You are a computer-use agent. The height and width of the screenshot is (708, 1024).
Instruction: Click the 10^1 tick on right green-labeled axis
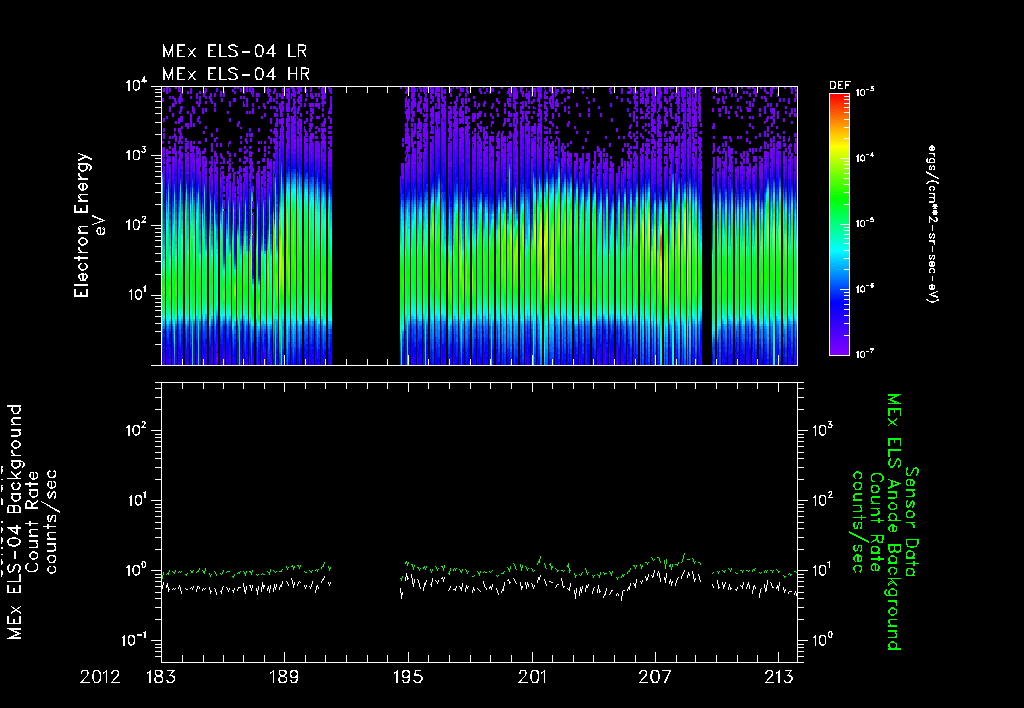point(824,570)
